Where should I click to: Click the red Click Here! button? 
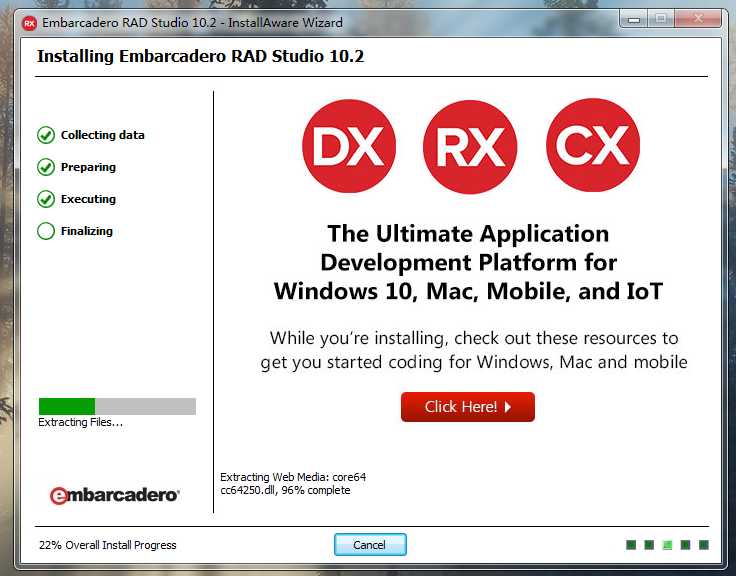coord(468,407)
